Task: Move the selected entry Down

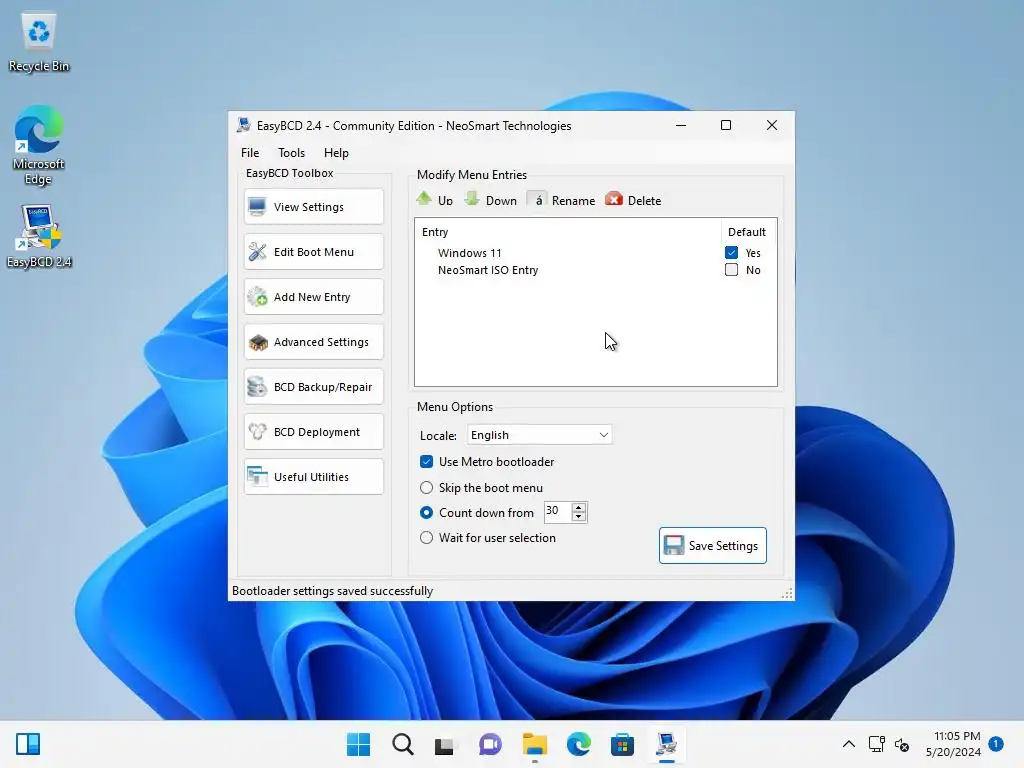Action: click(490, 200)
